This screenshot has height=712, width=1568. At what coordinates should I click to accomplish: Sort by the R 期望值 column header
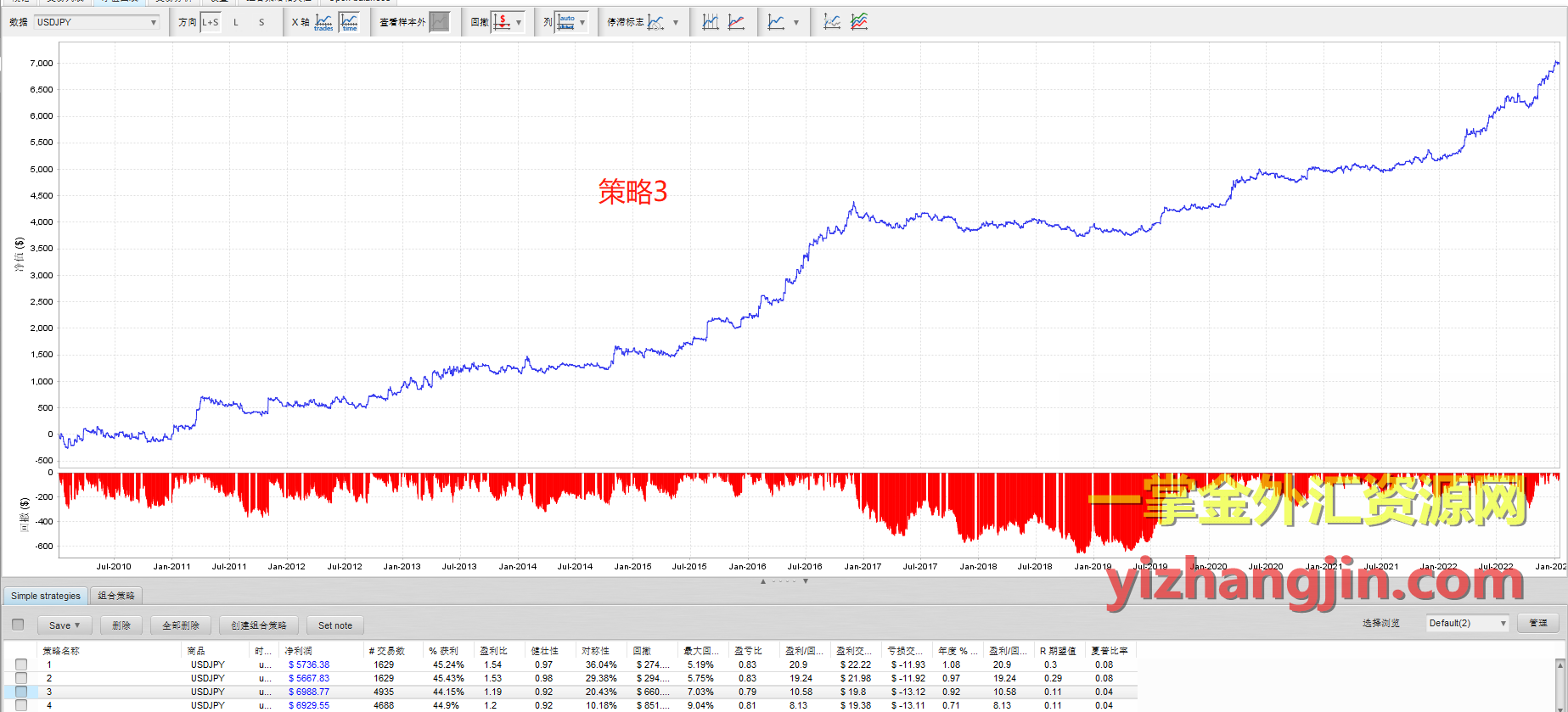pos(1060,651)
